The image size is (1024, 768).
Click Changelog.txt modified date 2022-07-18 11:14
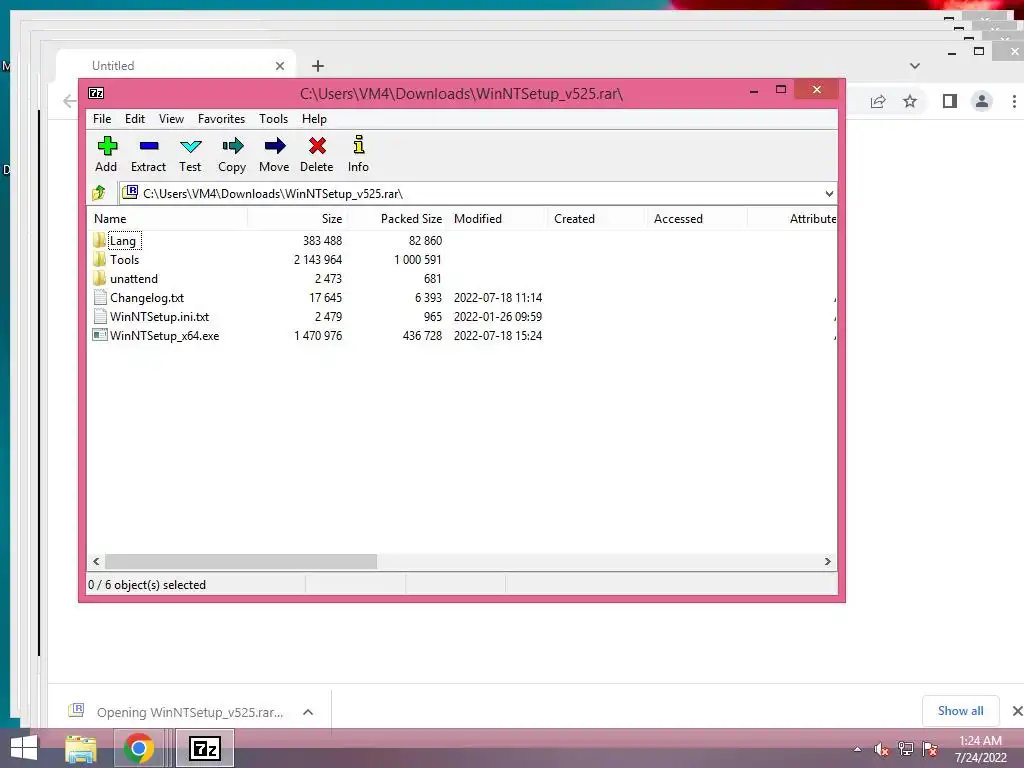click(x=498, y=298)
